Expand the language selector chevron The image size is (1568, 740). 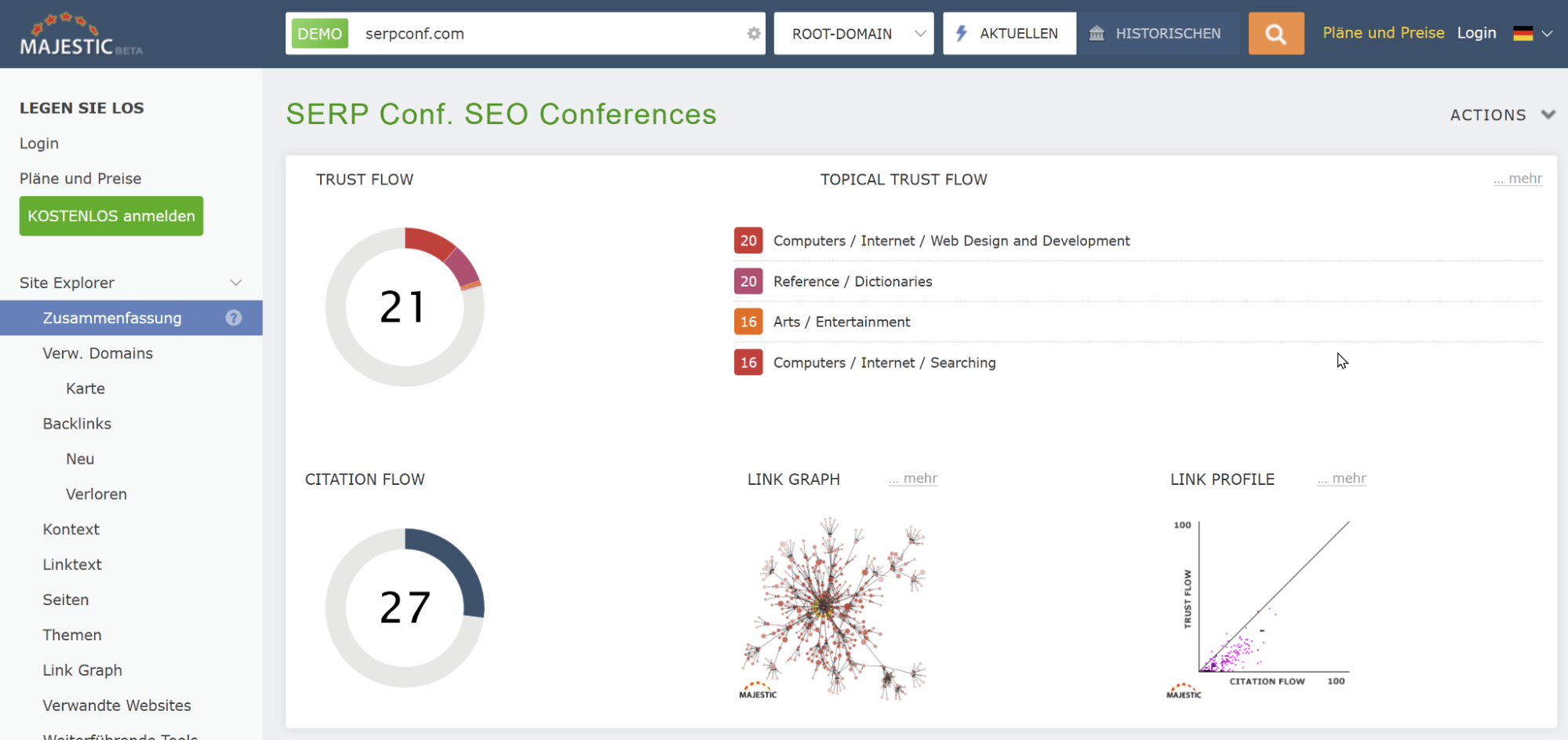click(x=1547, y=34)
